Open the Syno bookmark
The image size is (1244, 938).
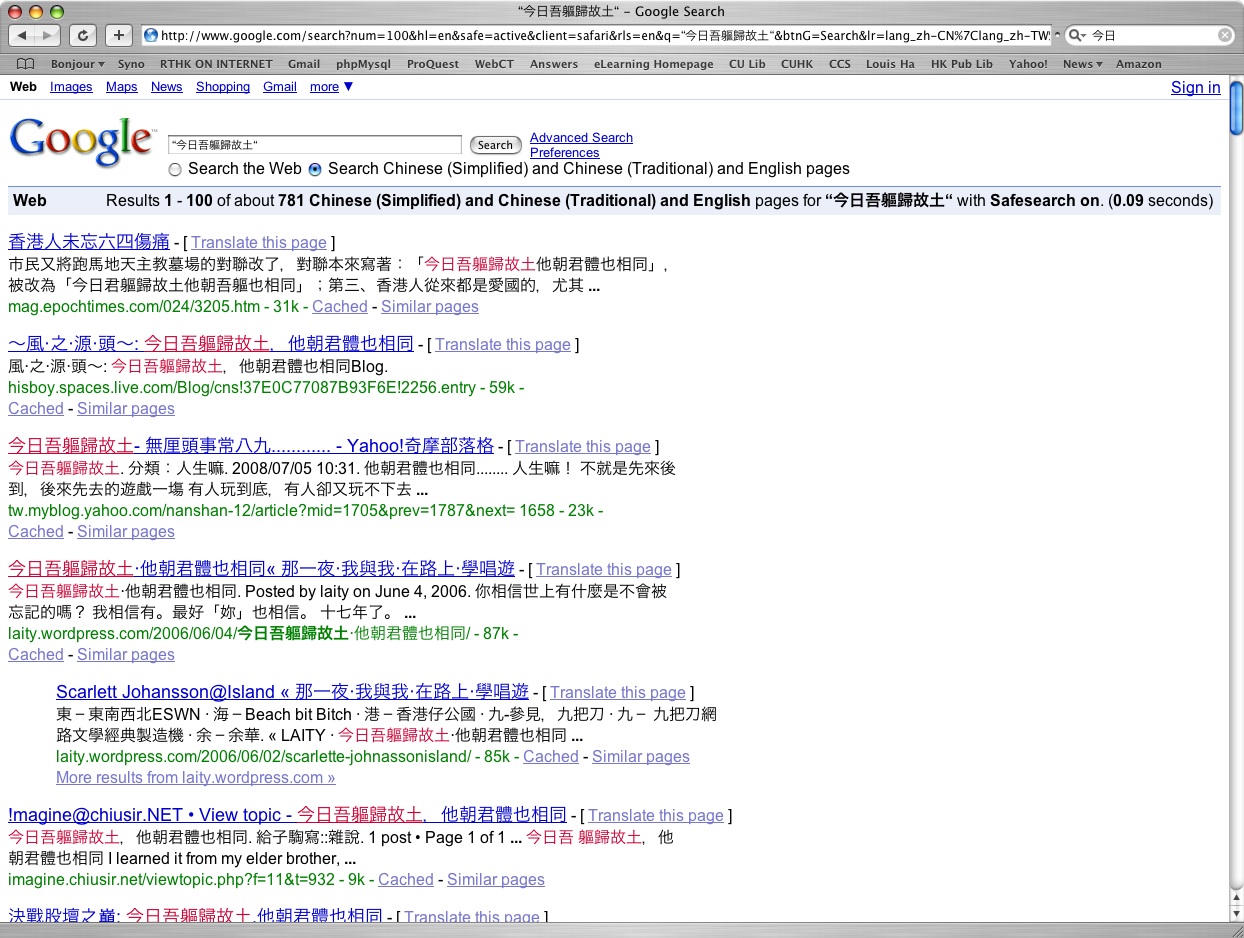coord(131,64)
